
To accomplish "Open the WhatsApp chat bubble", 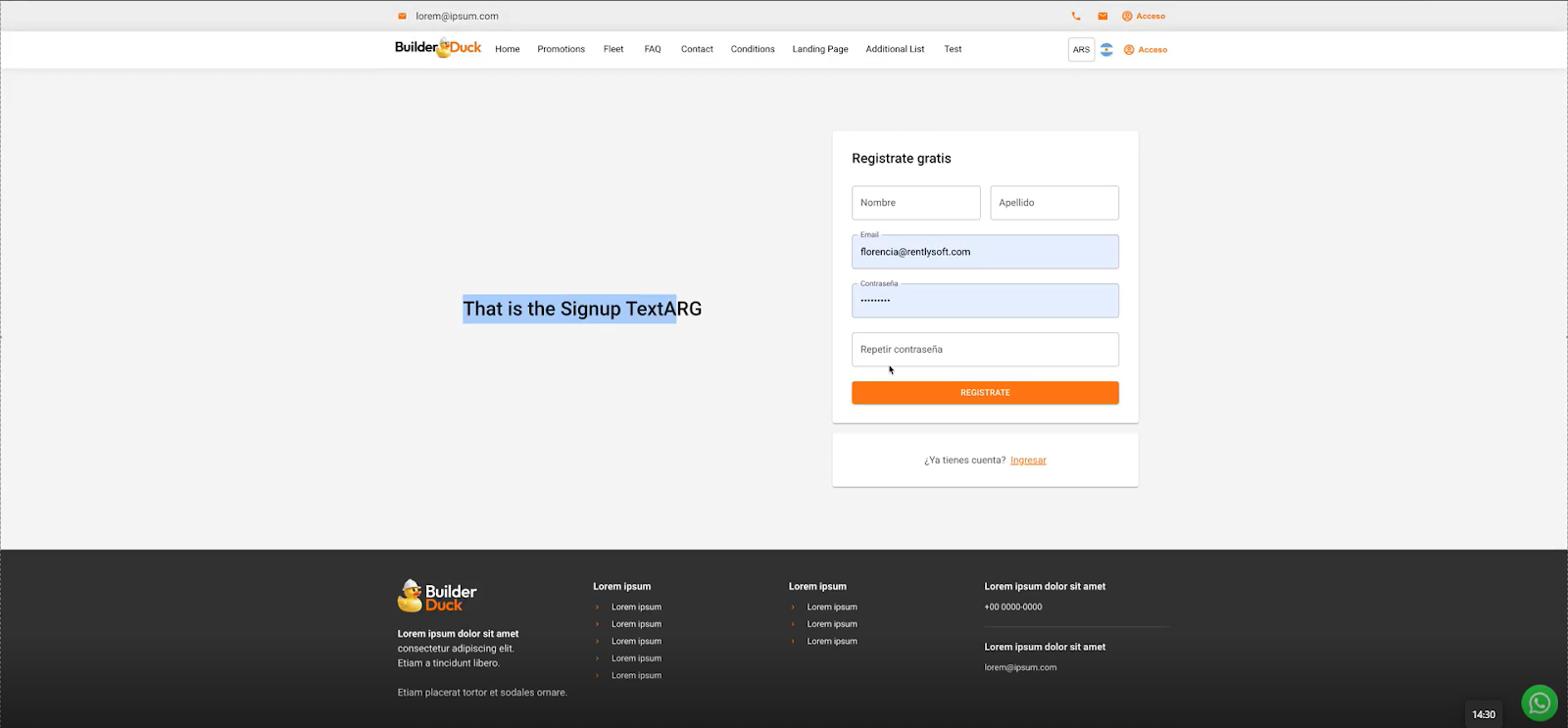I will 1539,703.
